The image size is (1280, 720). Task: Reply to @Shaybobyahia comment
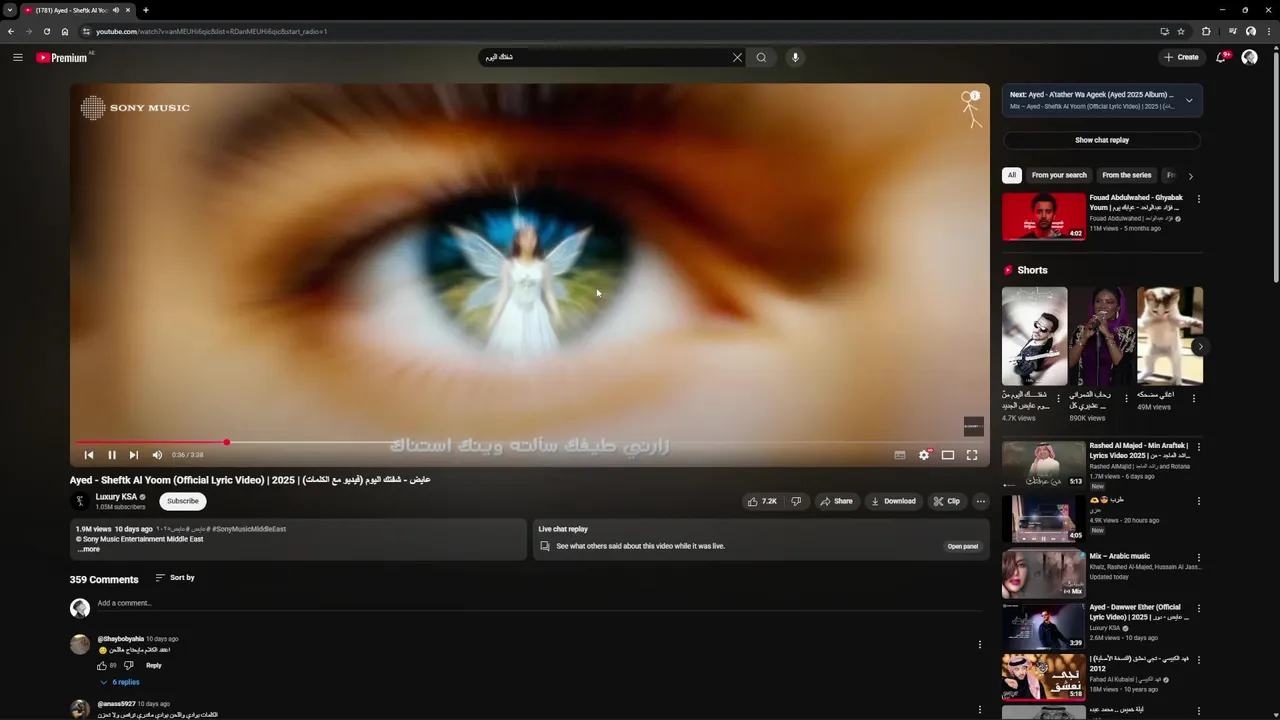coord(154,665)
